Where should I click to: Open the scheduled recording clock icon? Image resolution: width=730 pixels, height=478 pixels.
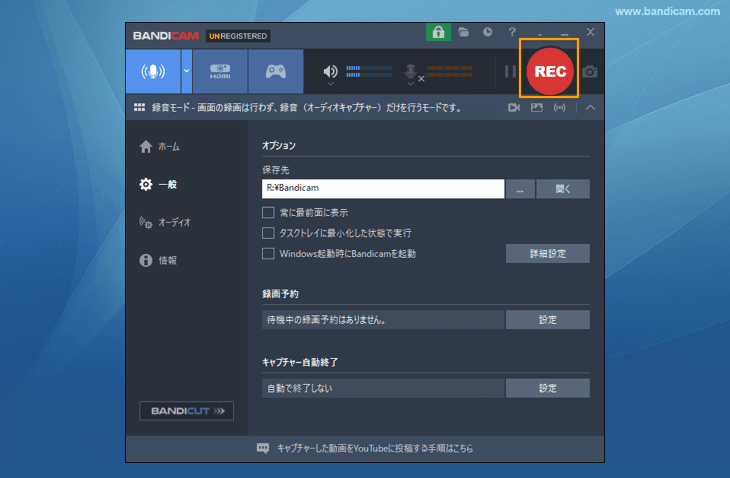(487, 32)
